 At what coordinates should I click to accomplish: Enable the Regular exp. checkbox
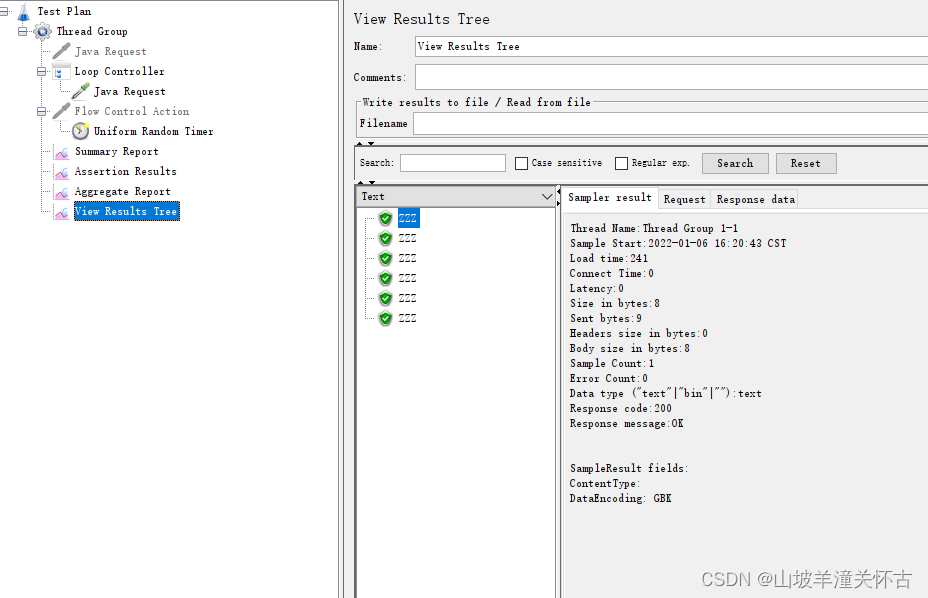(621, 163)
